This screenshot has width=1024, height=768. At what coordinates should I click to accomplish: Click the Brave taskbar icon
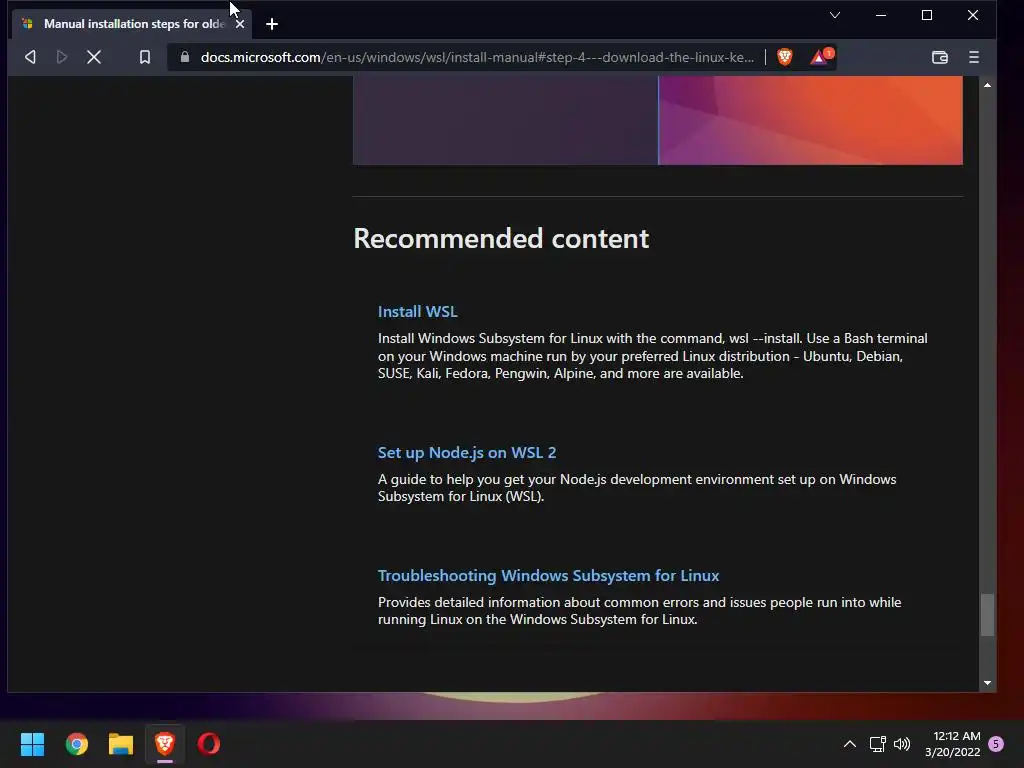click(x=165, y=744)
